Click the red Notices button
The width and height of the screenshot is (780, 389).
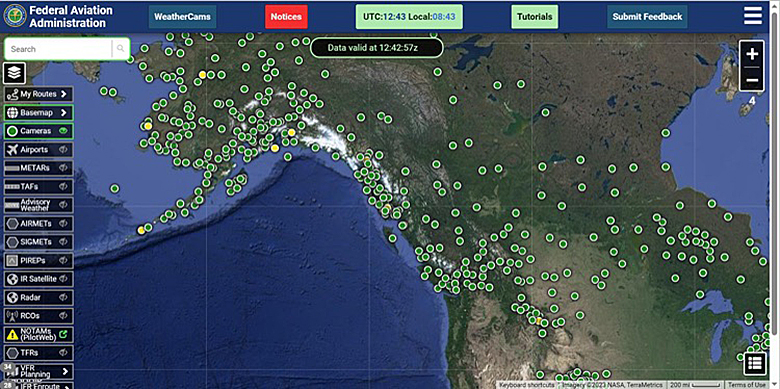pyautogui.click(x=286, y=16)
